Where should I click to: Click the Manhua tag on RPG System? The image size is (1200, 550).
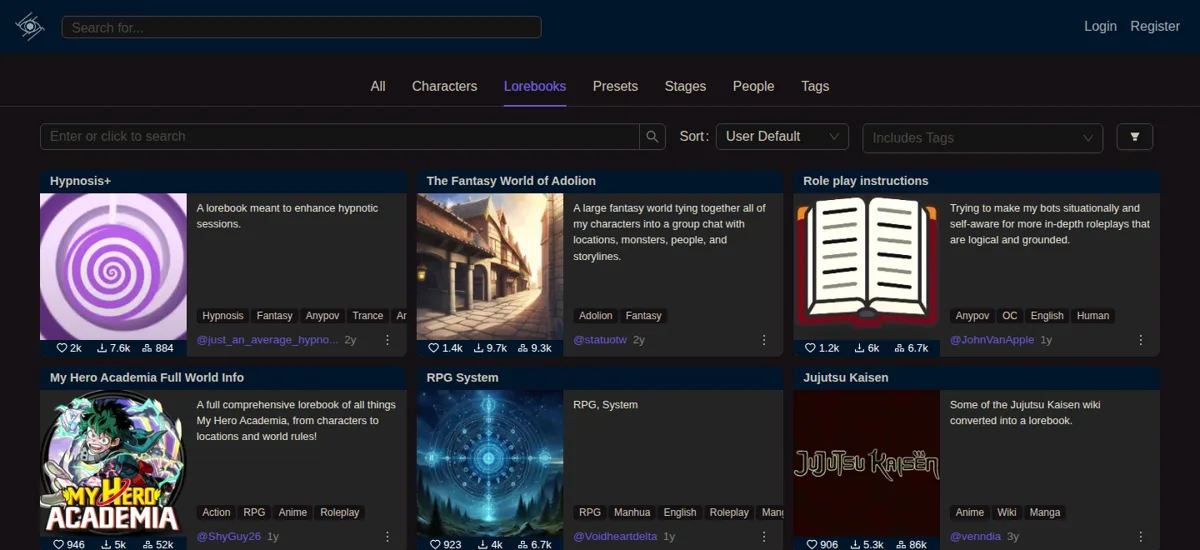point(632,512)
